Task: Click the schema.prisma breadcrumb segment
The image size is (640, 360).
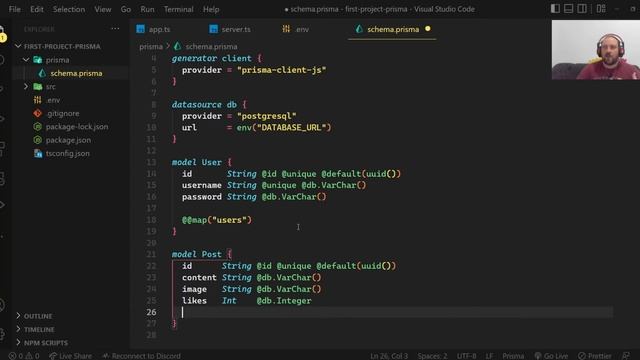Action: pyautogui.click(x=211, y=47)
